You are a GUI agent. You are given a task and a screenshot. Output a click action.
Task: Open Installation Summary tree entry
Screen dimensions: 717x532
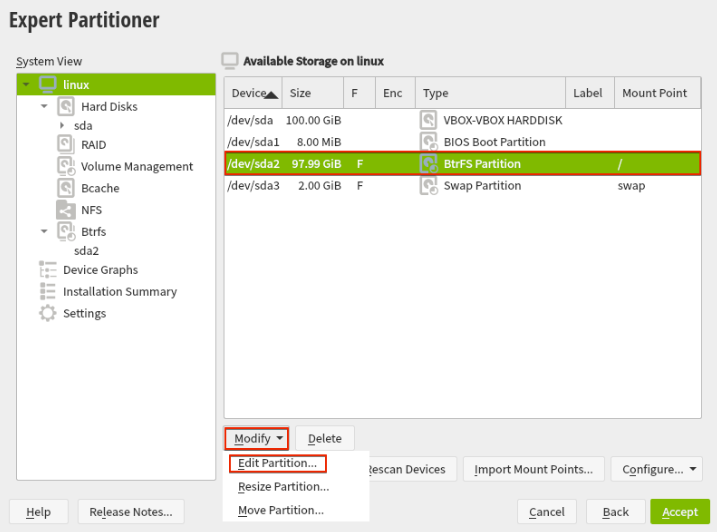pyautogui.click(x=120, y=291)
